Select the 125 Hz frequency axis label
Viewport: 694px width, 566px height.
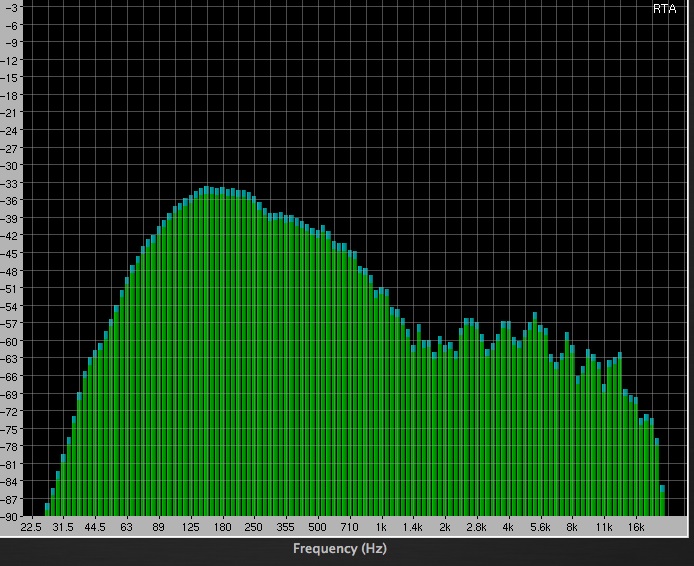(190, 527)
